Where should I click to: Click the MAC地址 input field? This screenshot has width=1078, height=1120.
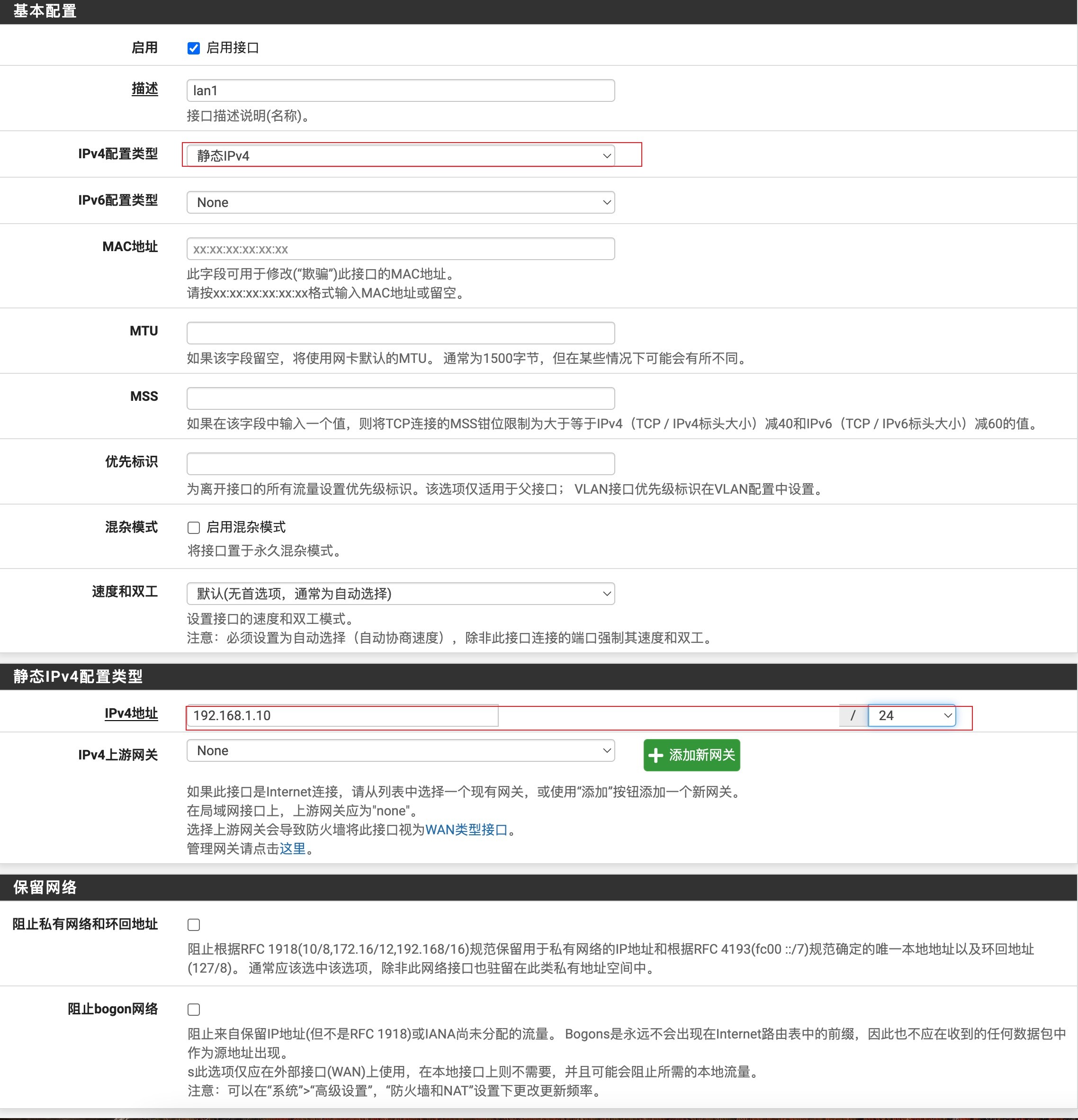(400, 249)
